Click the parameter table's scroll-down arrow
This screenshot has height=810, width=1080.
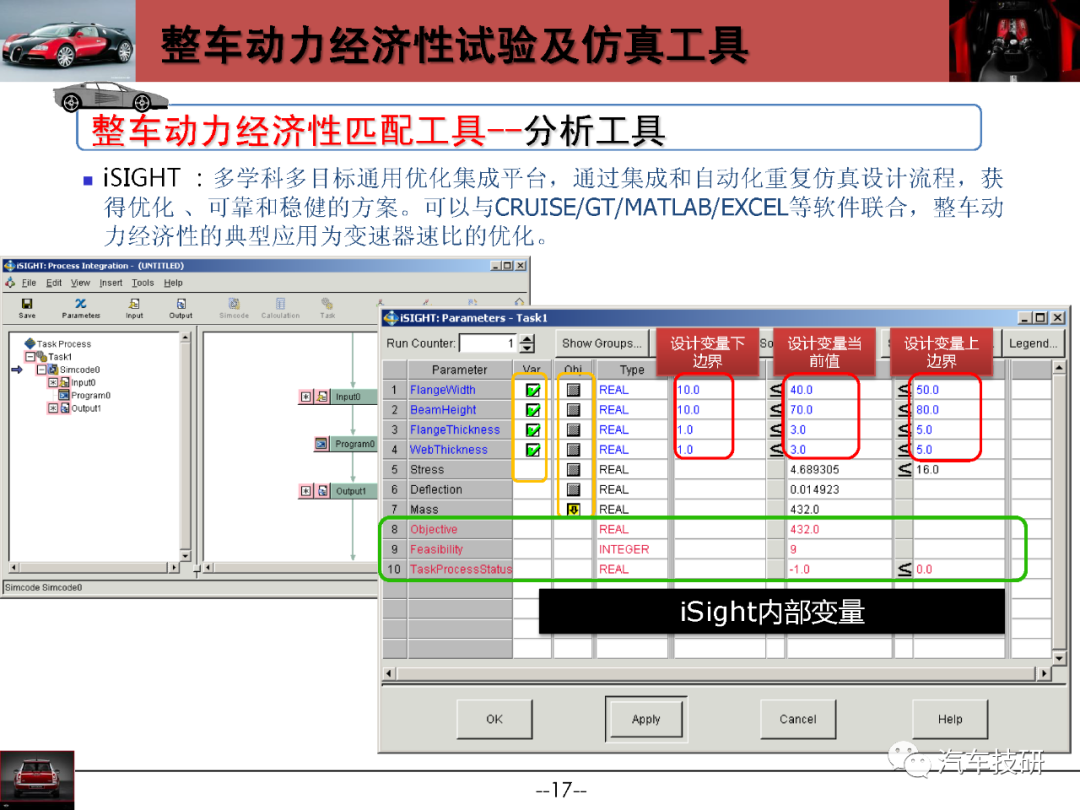click(1059, 658)
